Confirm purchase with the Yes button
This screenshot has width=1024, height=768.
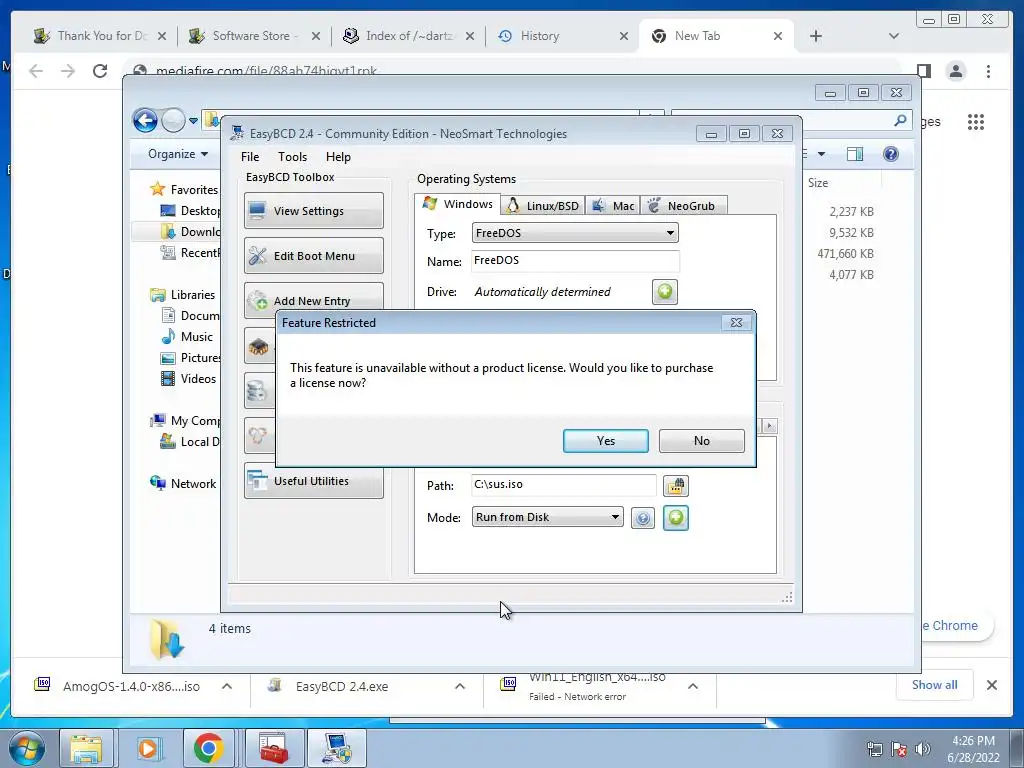pos(605,441)
